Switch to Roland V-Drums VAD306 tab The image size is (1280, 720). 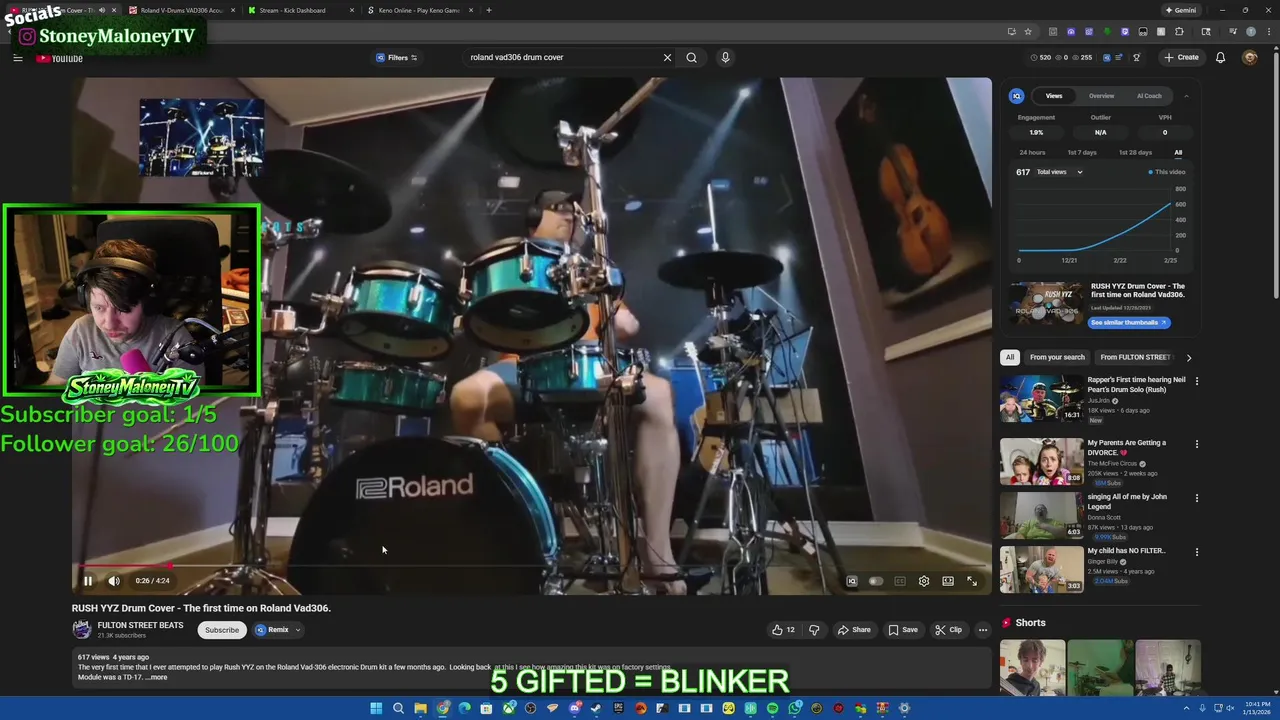coord(181,10)
